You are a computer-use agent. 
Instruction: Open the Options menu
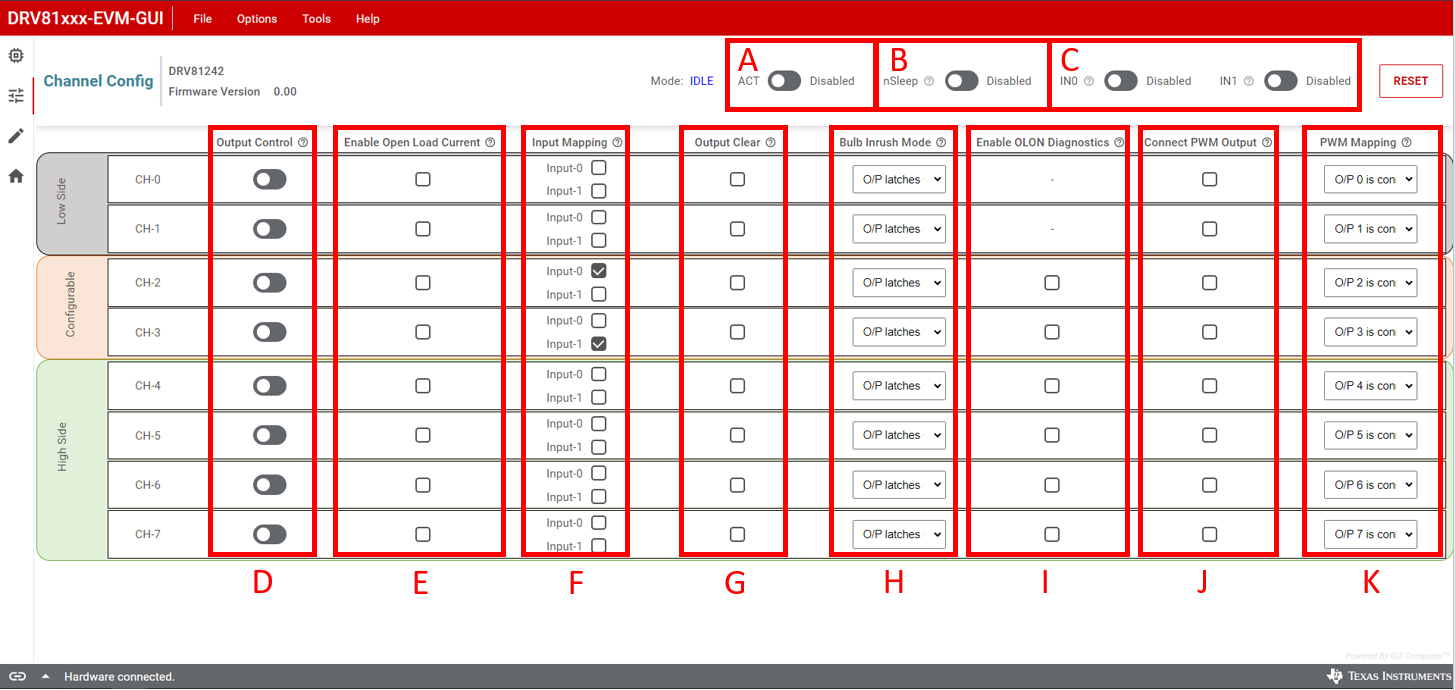point(256,18)
